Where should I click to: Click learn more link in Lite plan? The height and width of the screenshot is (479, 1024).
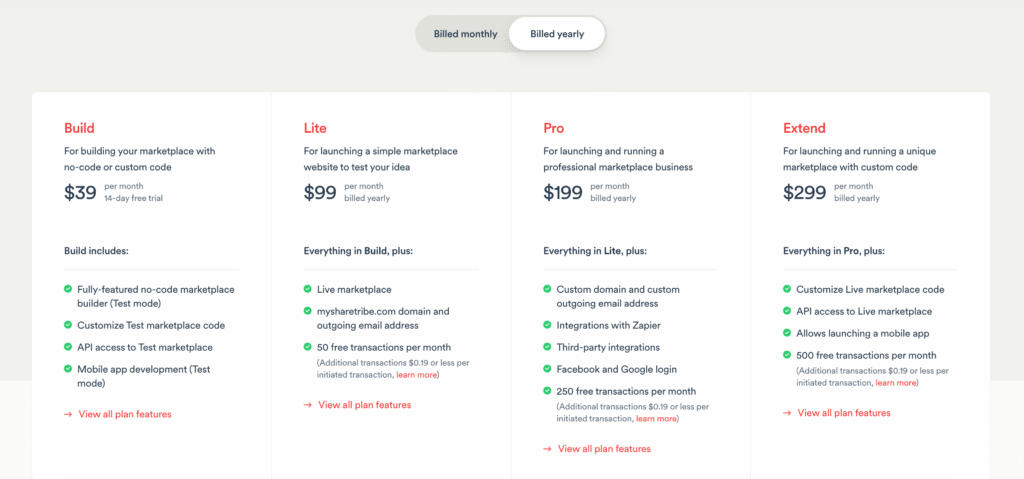(x=416, y=375)
